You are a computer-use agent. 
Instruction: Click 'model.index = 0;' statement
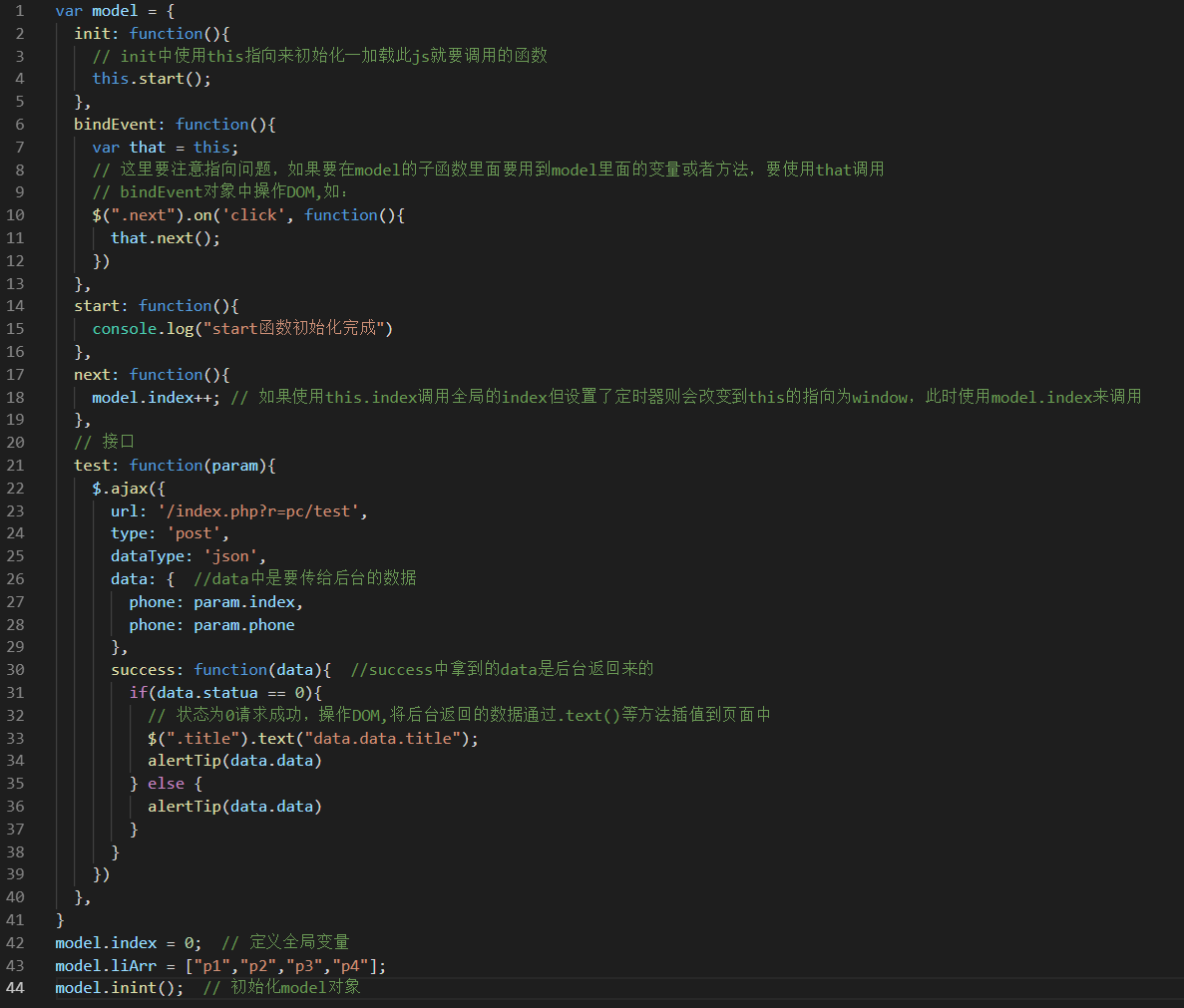[129, 943]
